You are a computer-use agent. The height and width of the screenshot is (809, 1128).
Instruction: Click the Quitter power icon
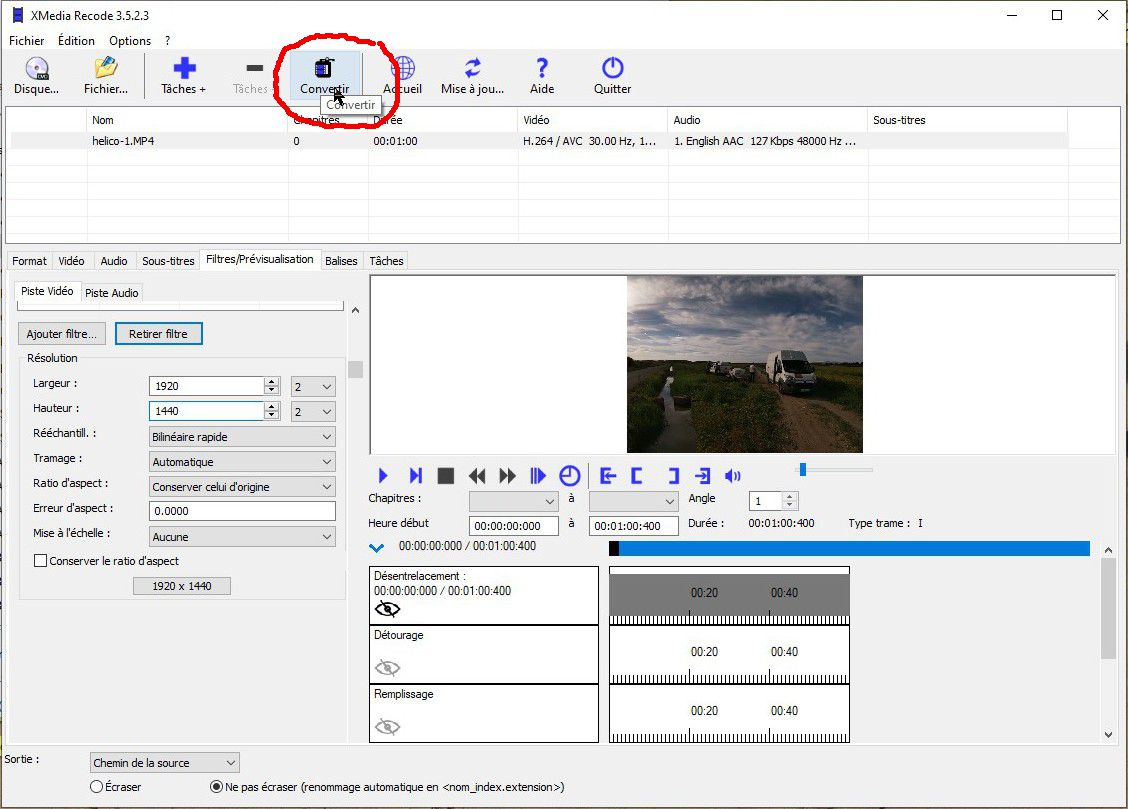[x=612, y=76]
